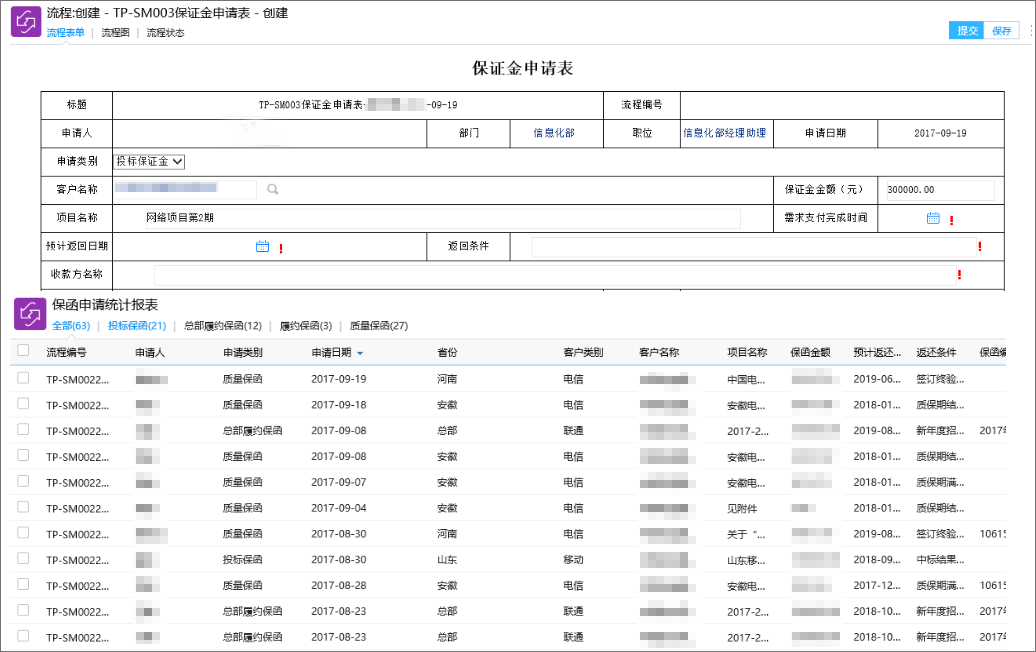Click the purple workflow icon beside the form title

coord(26,21)
